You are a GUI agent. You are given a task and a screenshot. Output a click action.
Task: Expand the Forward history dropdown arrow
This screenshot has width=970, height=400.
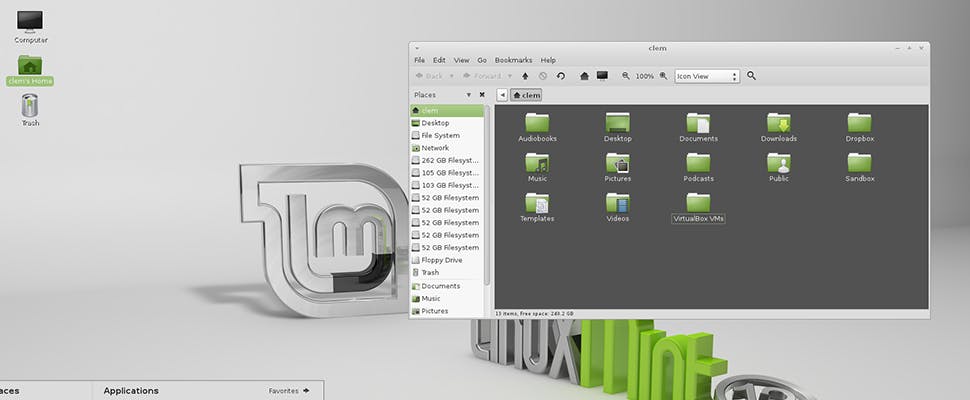coord(510,76)
